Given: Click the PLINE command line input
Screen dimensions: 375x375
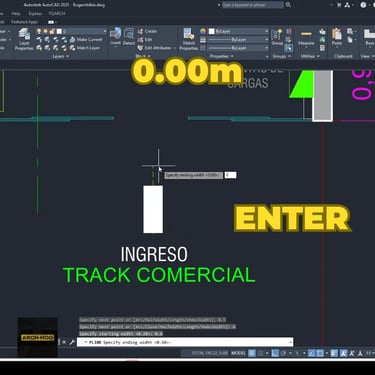Looking at the screenshot, I should click(185, 342).
